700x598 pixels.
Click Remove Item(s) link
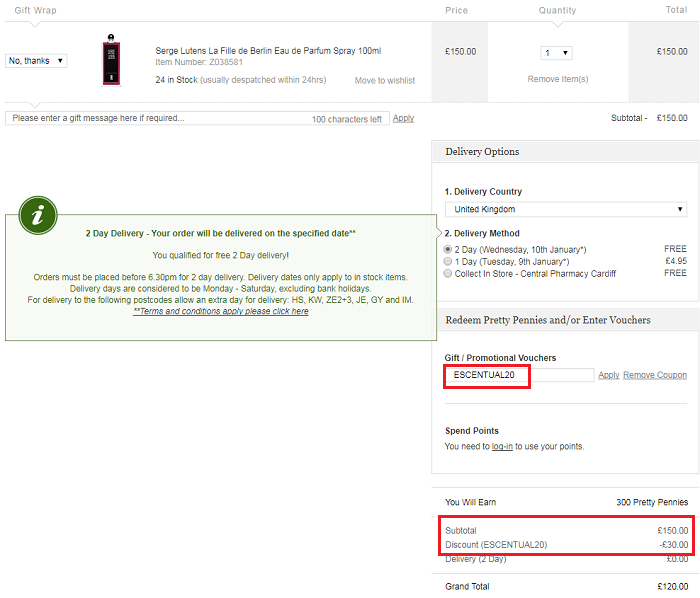(x=558, y=79)
